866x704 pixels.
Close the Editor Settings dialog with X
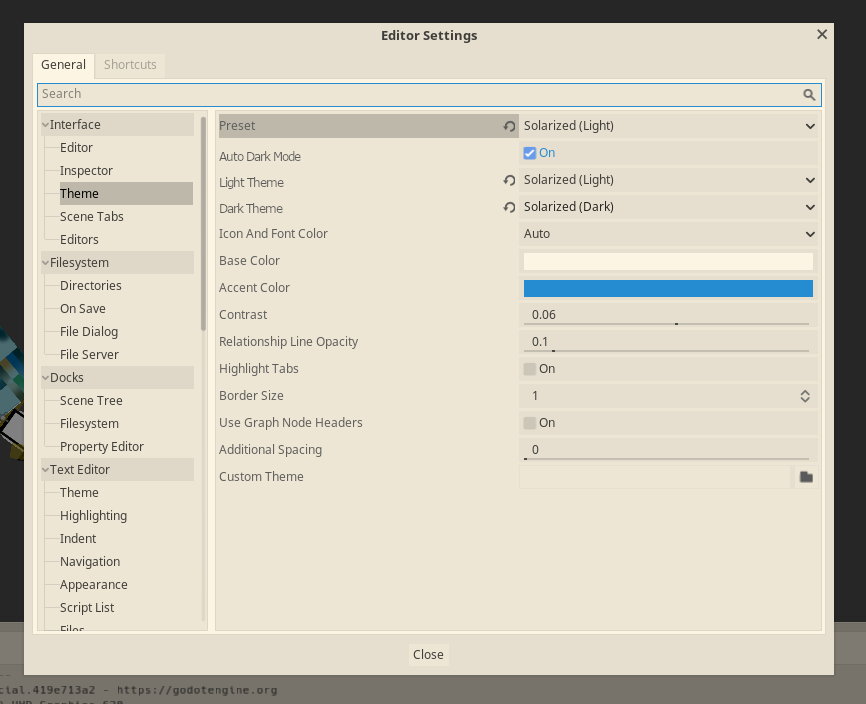click(822, 35)
